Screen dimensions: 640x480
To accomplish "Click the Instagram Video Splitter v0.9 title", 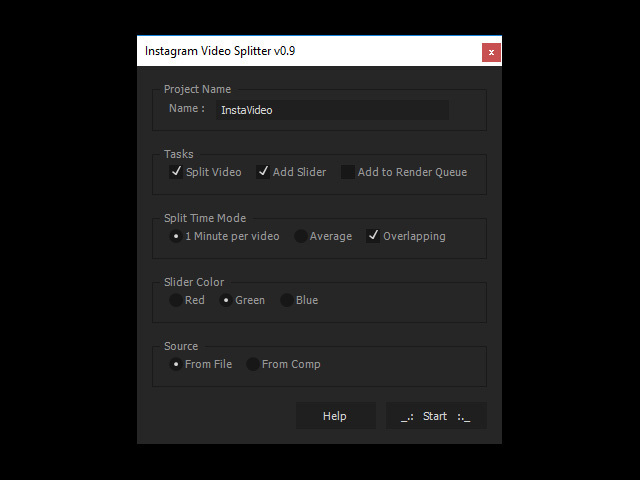I will coord(220,51).
